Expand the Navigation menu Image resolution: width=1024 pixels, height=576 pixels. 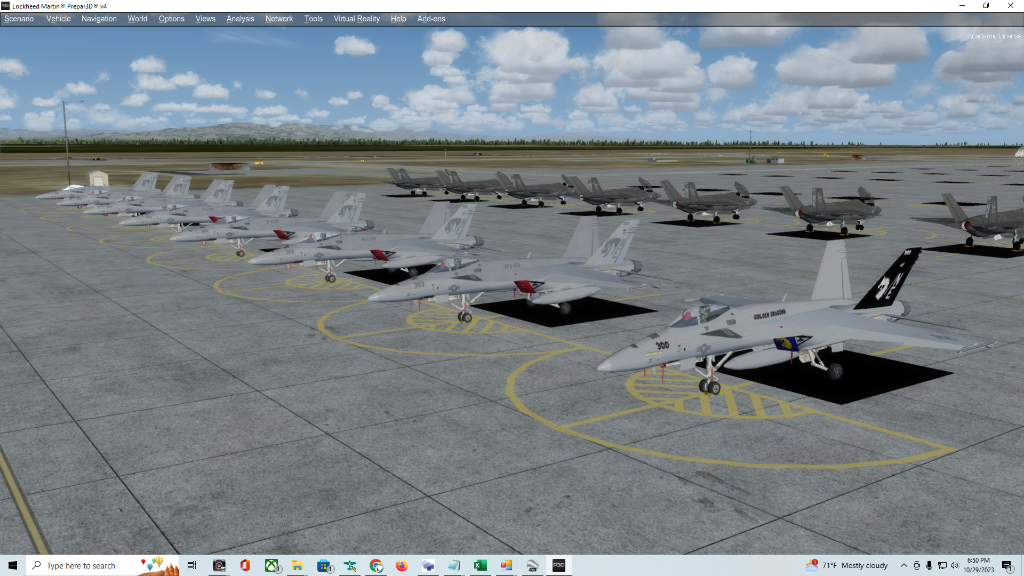(x=99, y=19)
